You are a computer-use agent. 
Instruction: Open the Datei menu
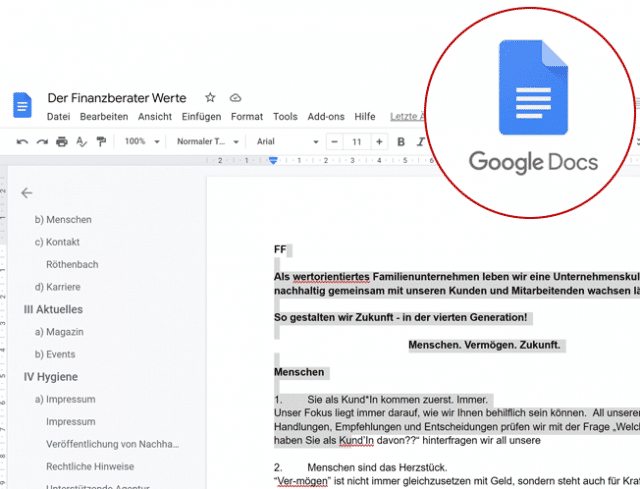coord(58,117)
